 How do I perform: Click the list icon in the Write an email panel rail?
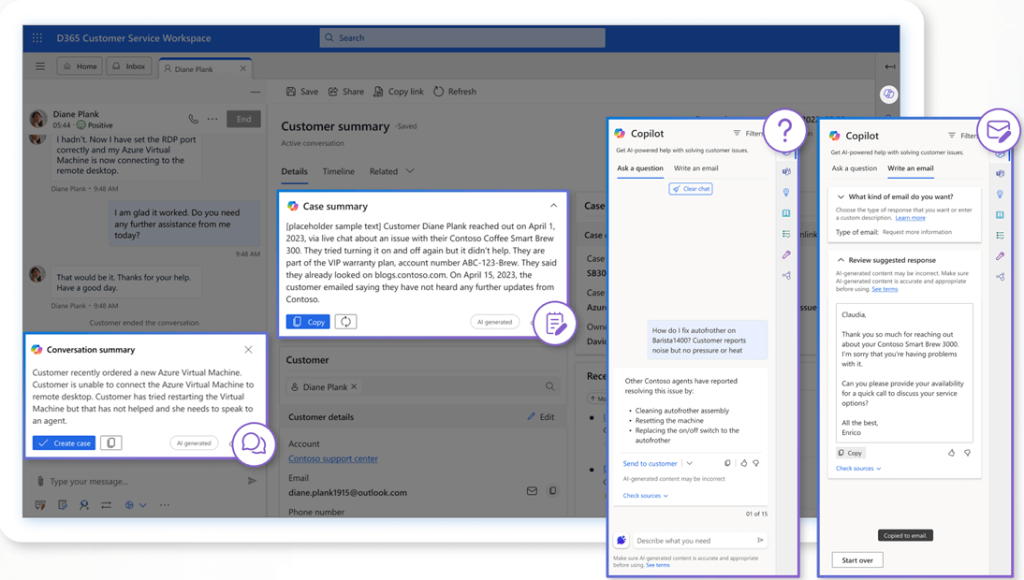click(x=1000, y=235)
